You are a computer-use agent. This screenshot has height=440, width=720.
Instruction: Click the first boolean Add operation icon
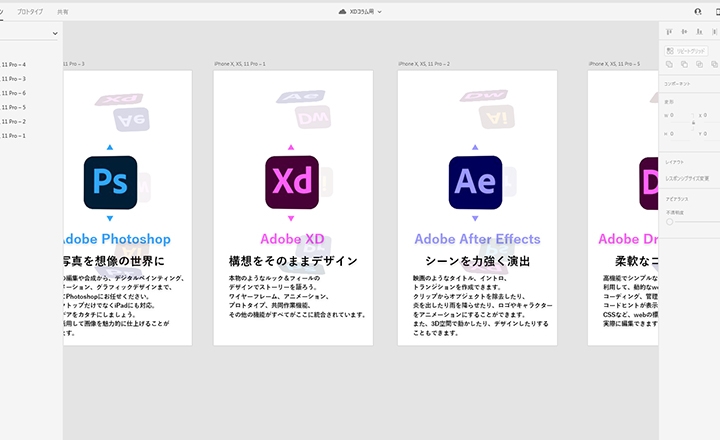(670, 64)
